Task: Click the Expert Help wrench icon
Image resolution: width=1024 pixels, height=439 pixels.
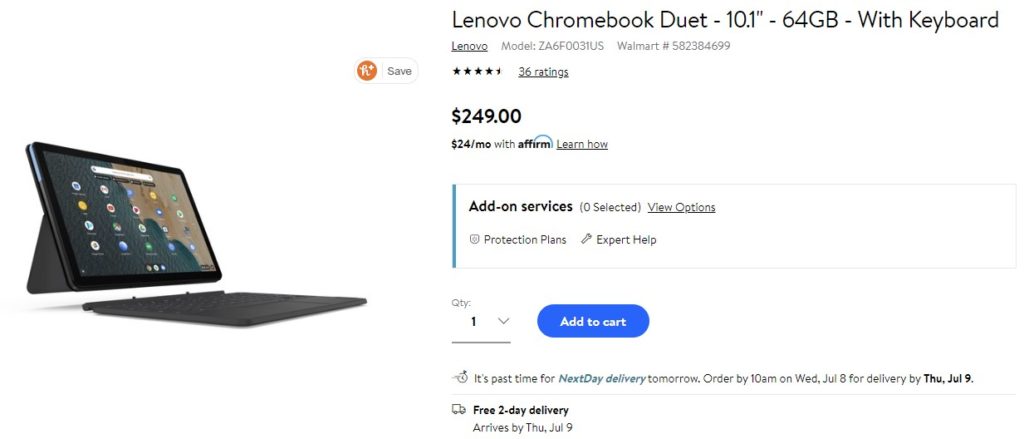Action: pos(586,239)
